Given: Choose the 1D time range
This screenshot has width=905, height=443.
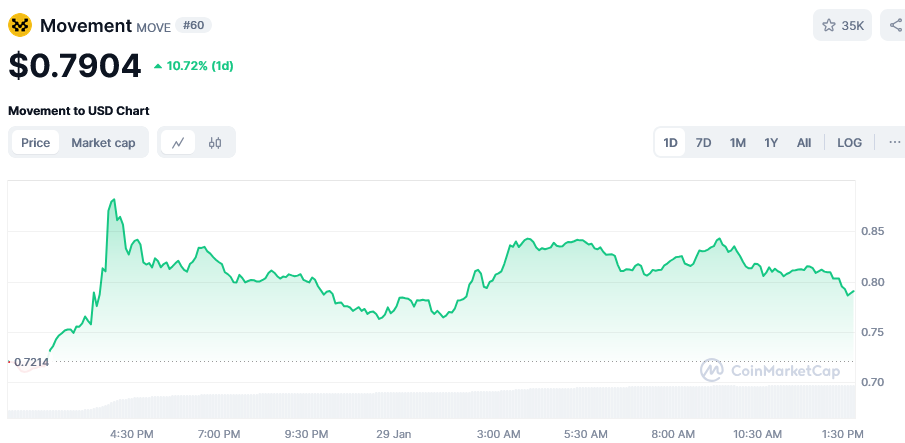Looking at the screenshot, I should click(670, 142).
